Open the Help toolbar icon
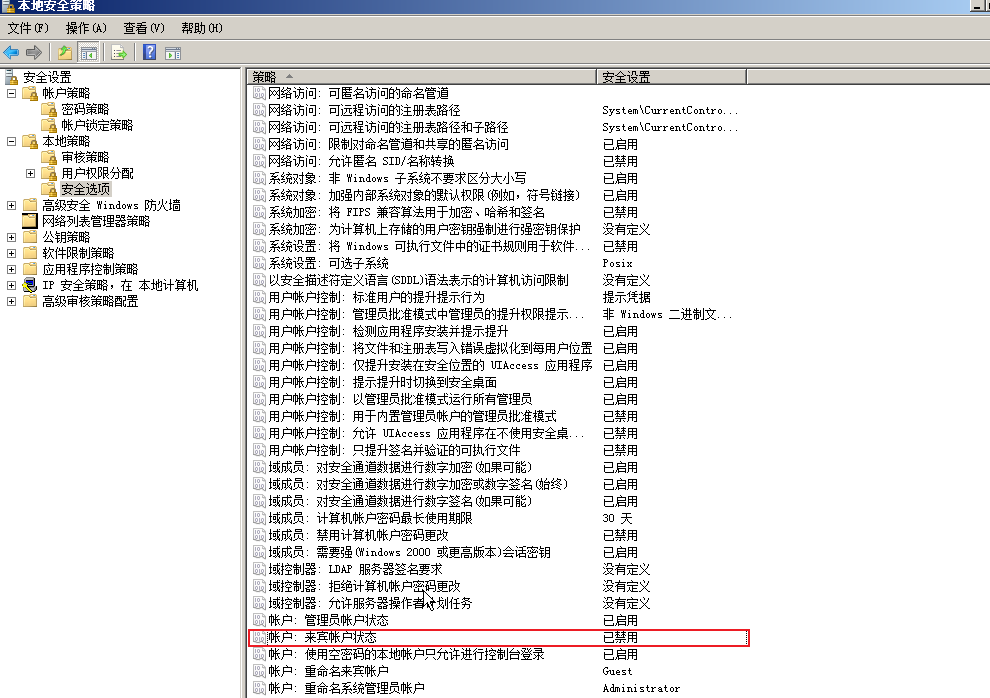Image resolution: width=990 pixels, height=698 pixels. click(x=150, y=52)
